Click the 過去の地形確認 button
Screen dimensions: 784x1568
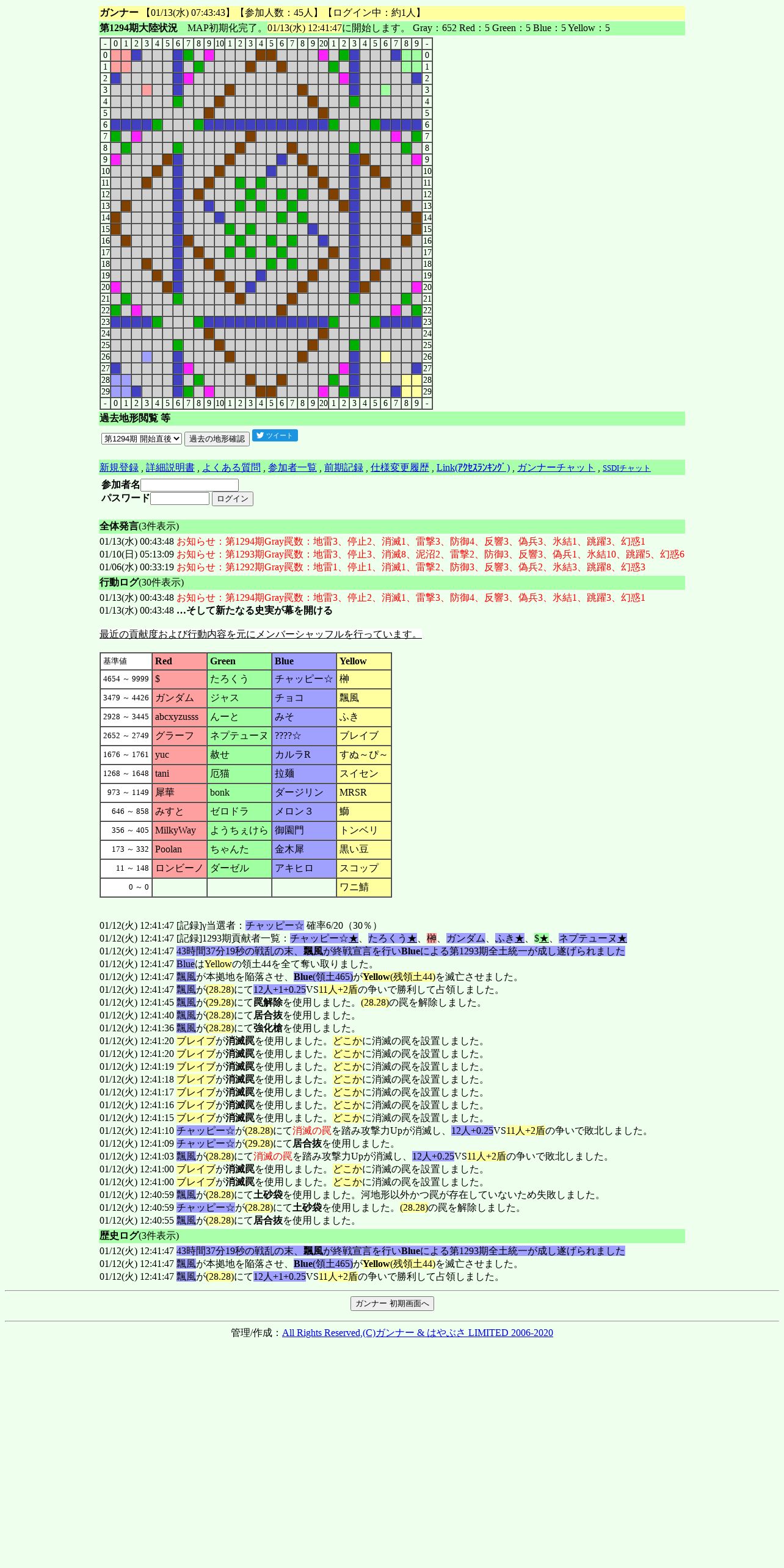[x=217, y=438]
